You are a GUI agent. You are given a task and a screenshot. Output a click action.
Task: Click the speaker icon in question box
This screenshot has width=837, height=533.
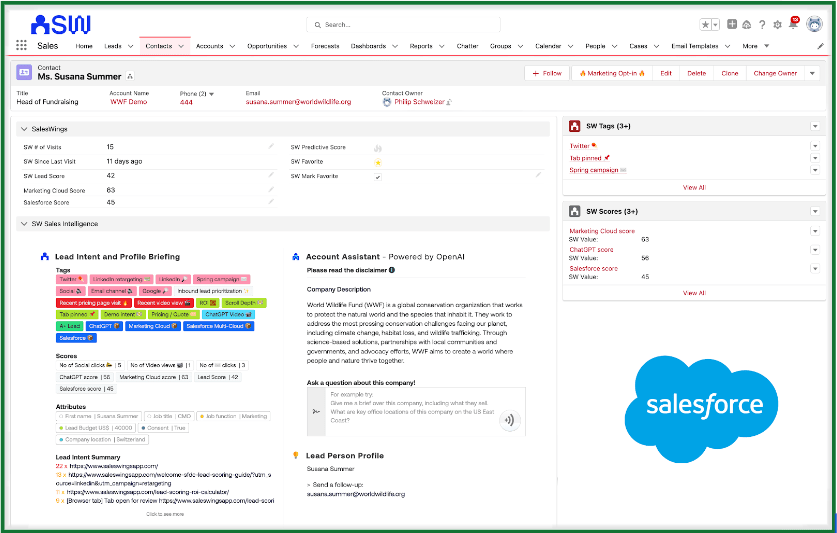click(509, 420)
